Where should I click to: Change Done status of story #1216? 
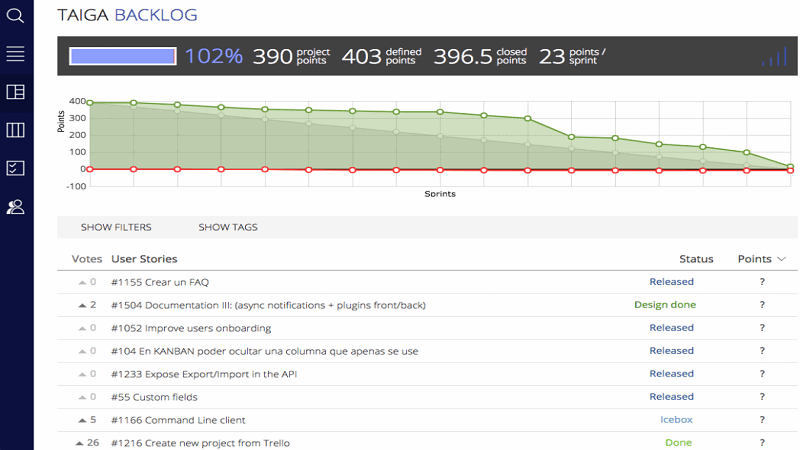pos(678,442)
